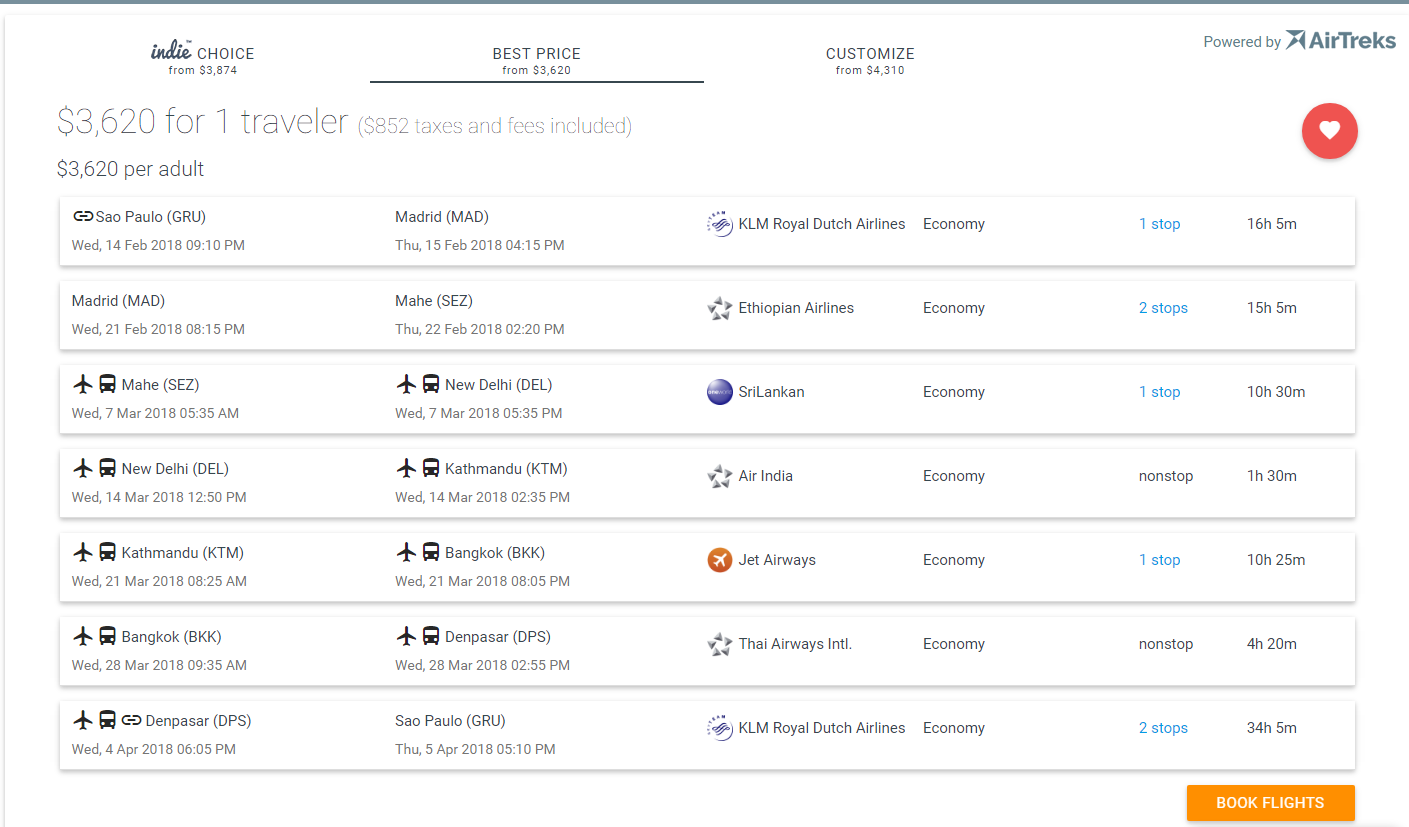Open 2 stops details for Denpasar to Sao Paulo
This screenshot has width=1409, height=827.
point(1163,728)
